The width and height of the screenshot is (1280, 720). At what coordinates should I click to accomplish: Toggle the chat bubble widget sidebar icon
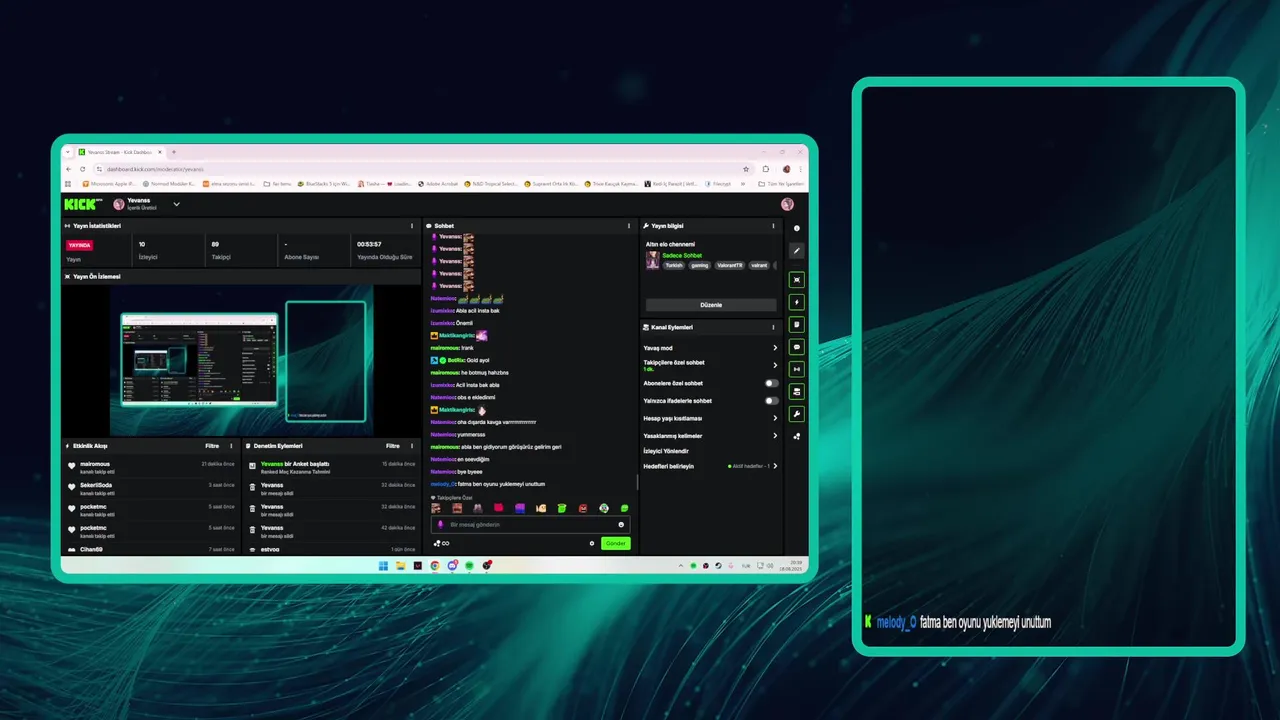pyautogui.click(x=797, y=347)
